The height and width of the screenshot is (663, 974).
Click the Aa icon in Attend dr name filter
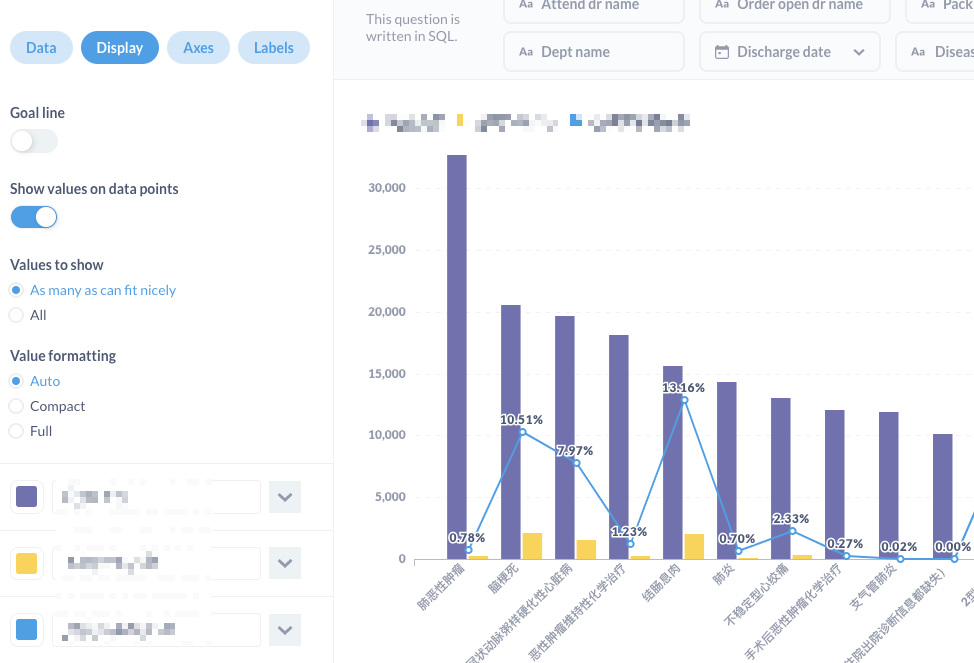coord(527,6)
